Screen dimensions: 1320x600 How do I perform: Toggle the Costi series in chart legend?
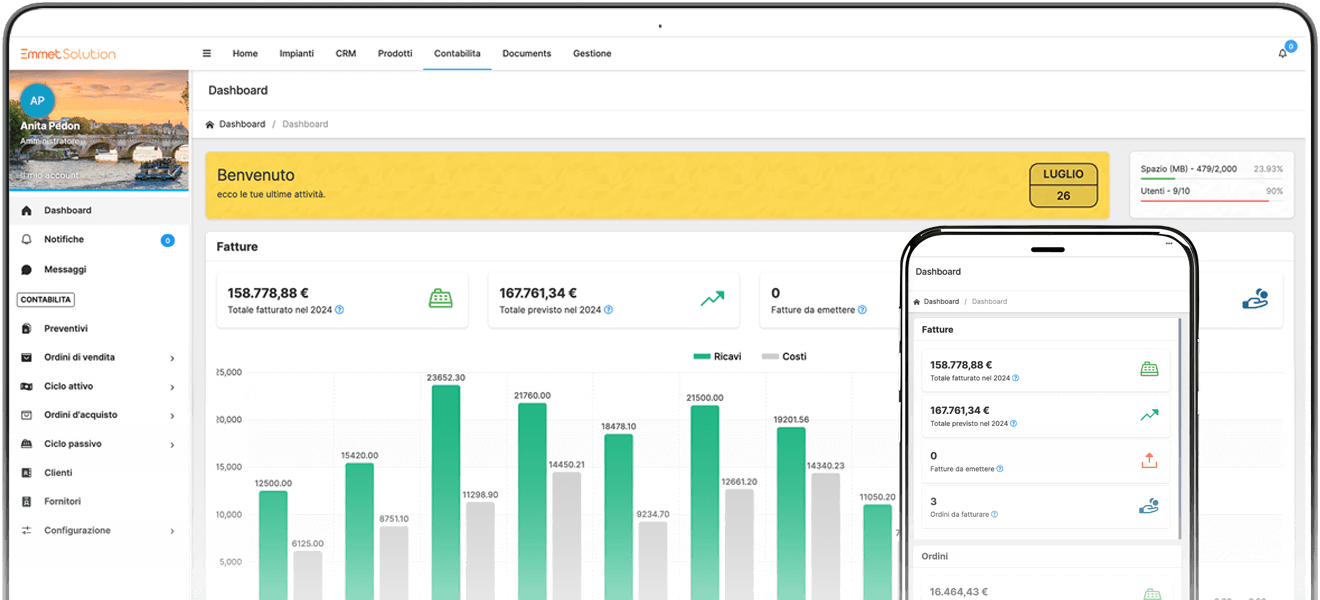[x=784, y=357]
